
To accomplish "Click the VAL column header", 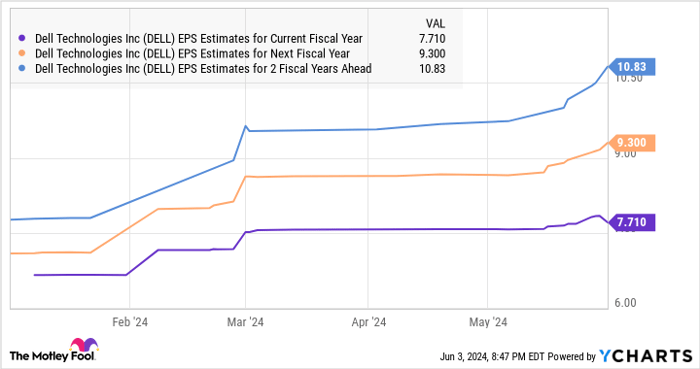I will point(435,24).
